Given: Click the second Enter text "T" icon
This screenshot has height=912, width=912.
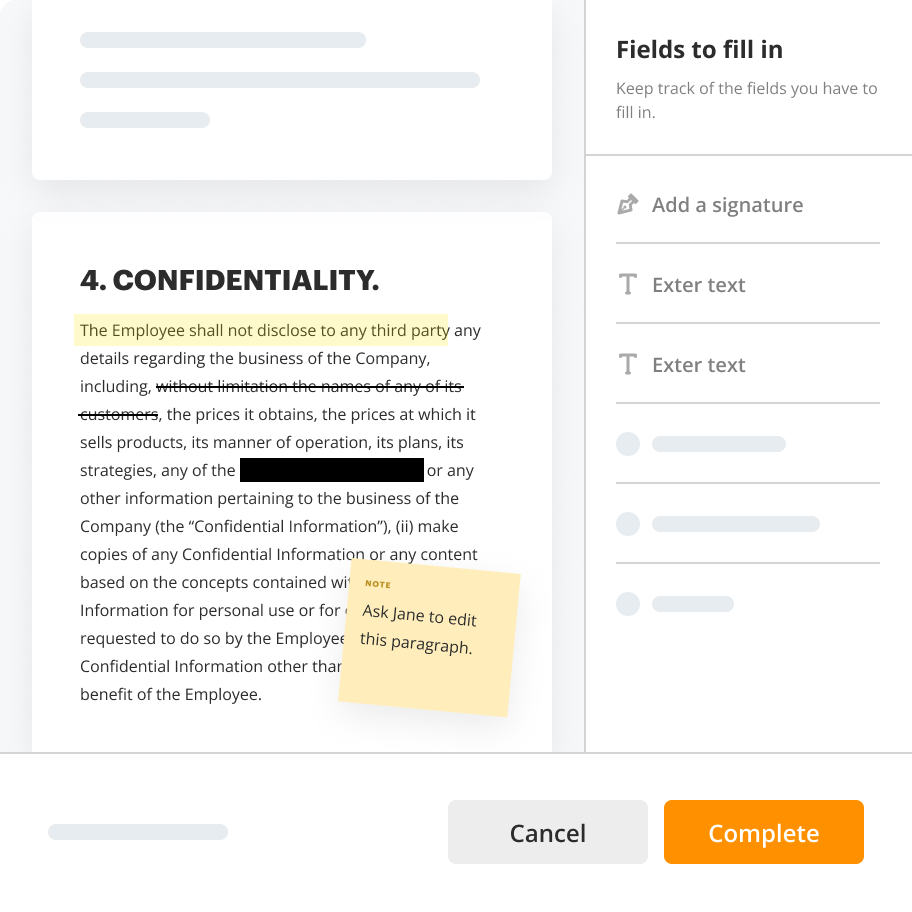Looking at the screenshot, I should (628, 364).
